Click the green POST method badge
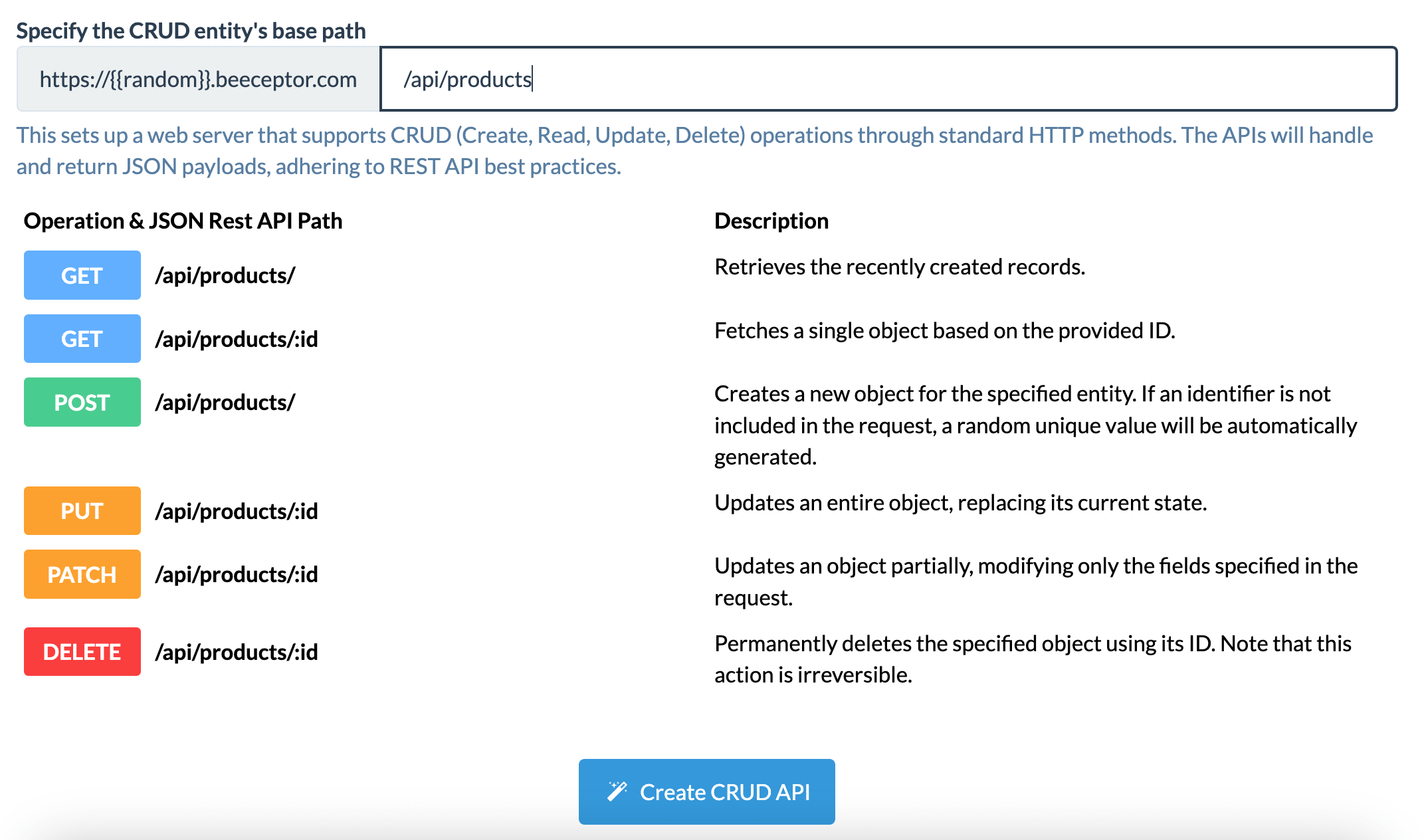1426x840 pixels. [x=82, y=402]
